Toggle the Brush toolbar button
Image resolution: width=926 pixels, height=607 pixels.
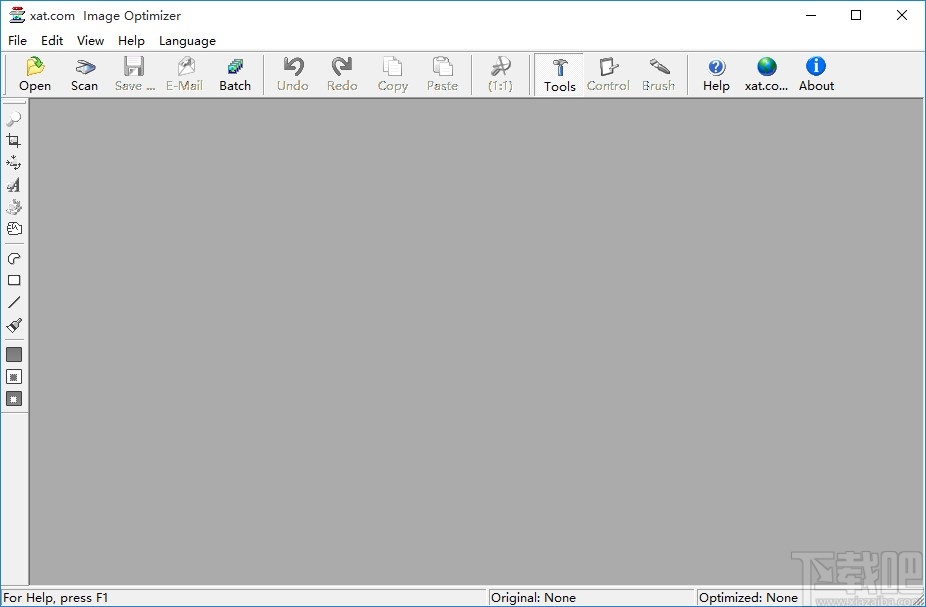click(658, 75)
